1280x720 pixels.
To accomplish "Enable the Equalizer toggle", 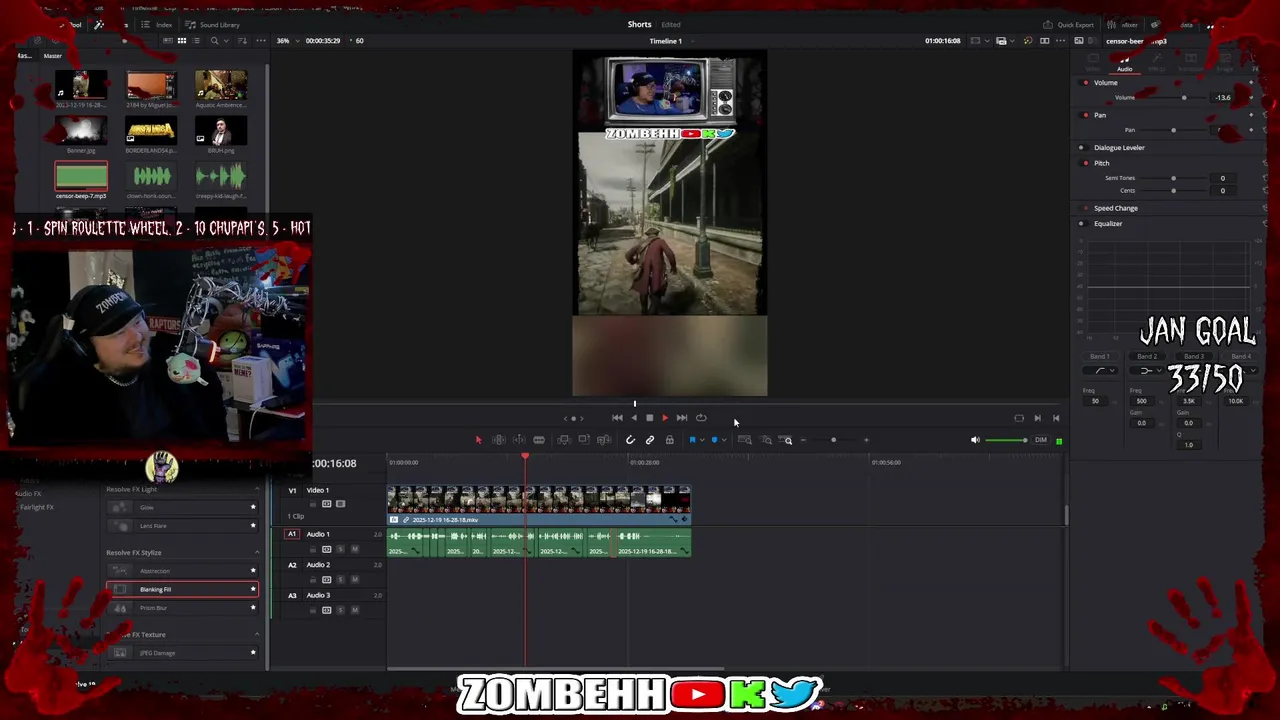I will pyautogui.click(x=1081, y=224).
